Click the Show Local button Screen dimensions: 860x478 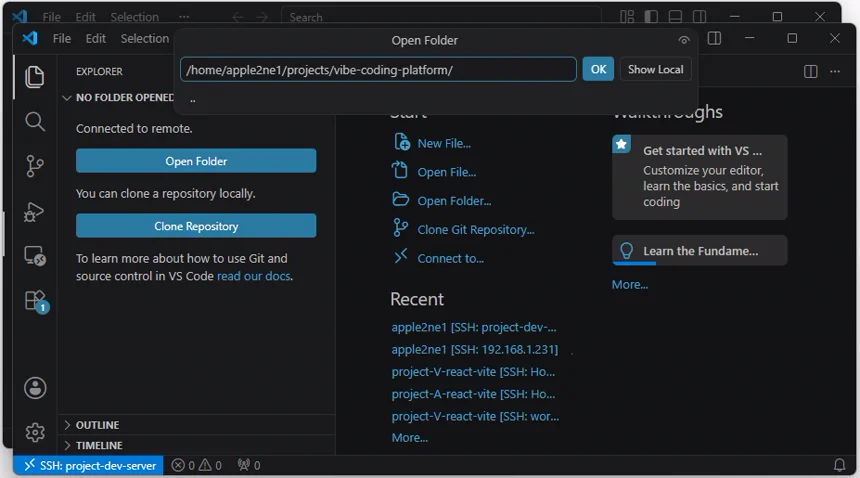(x=655, y=70)
